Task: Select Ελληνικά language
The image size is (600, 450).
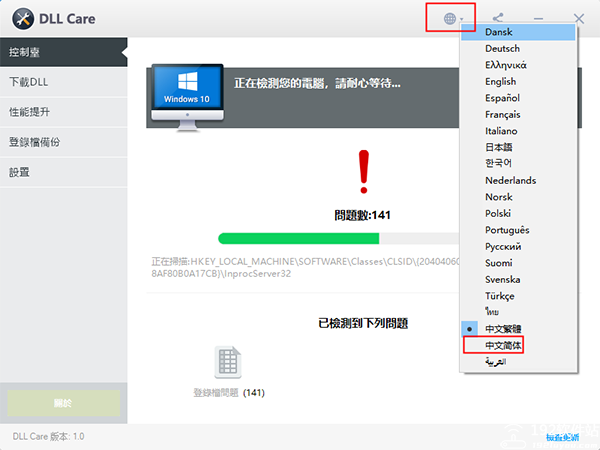Action: coord(518,65)
